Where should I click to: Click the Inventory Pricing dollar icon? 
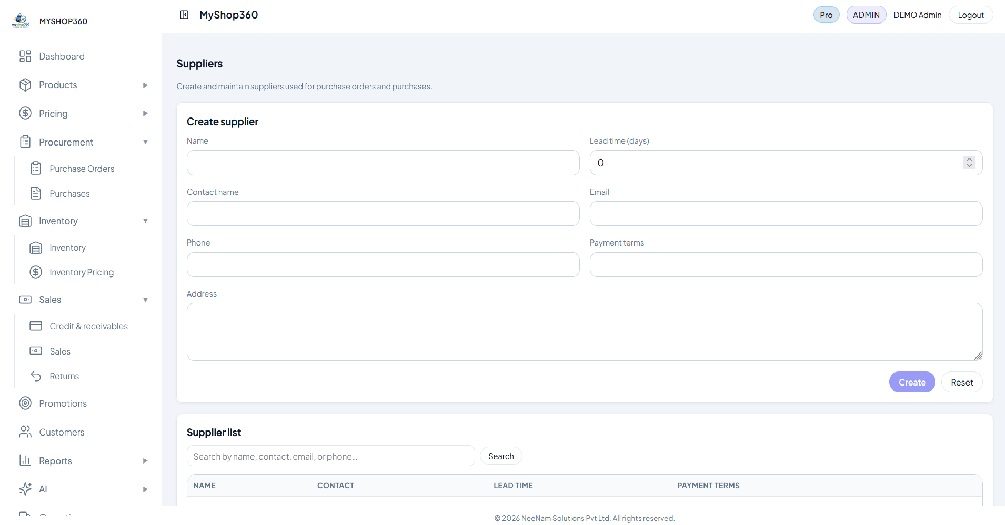[36, 272]
